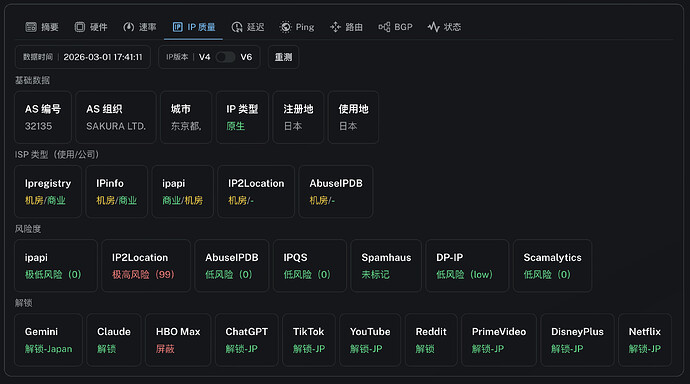Open the 摘要 tab
The height and width of the screenshot is (384, 690).
click(x=42, y=27)
